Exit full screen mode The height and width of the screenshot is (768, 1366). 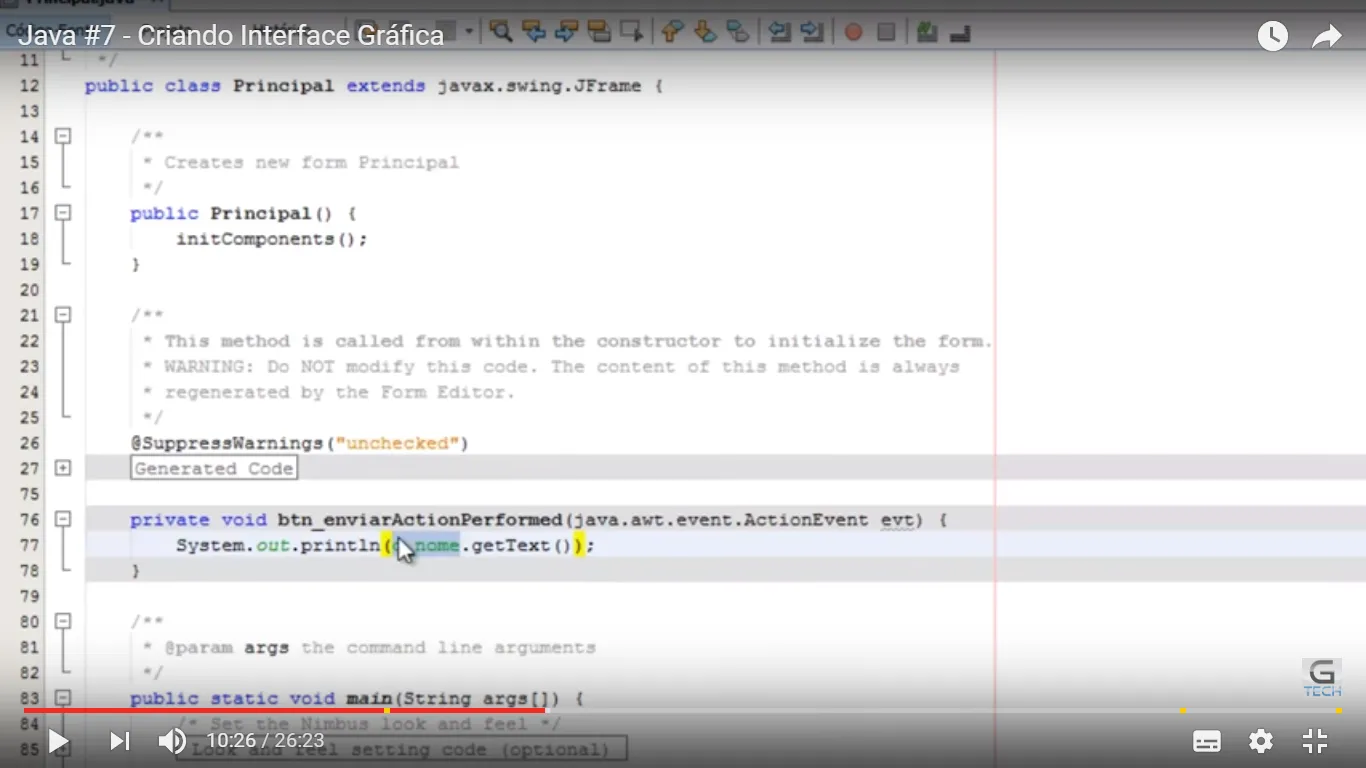[1315, 741]
